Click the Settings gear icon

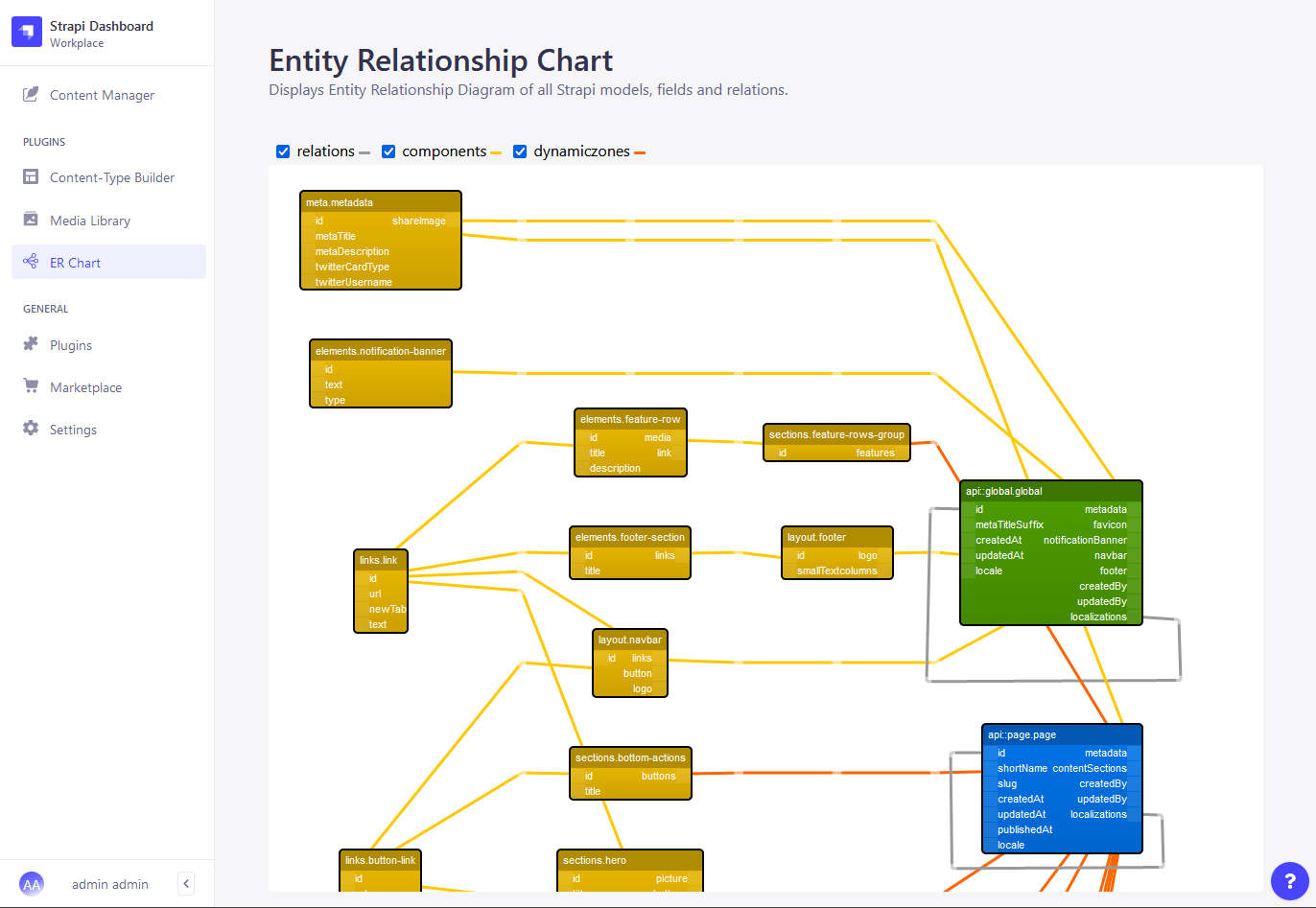point(32,429)
